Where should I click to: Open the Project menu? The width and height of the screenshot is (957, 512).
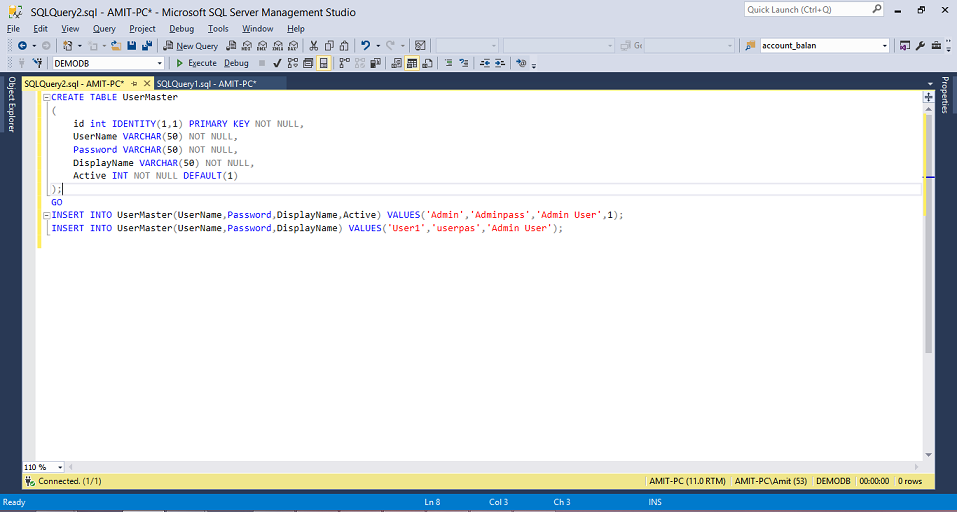point(142,29)
